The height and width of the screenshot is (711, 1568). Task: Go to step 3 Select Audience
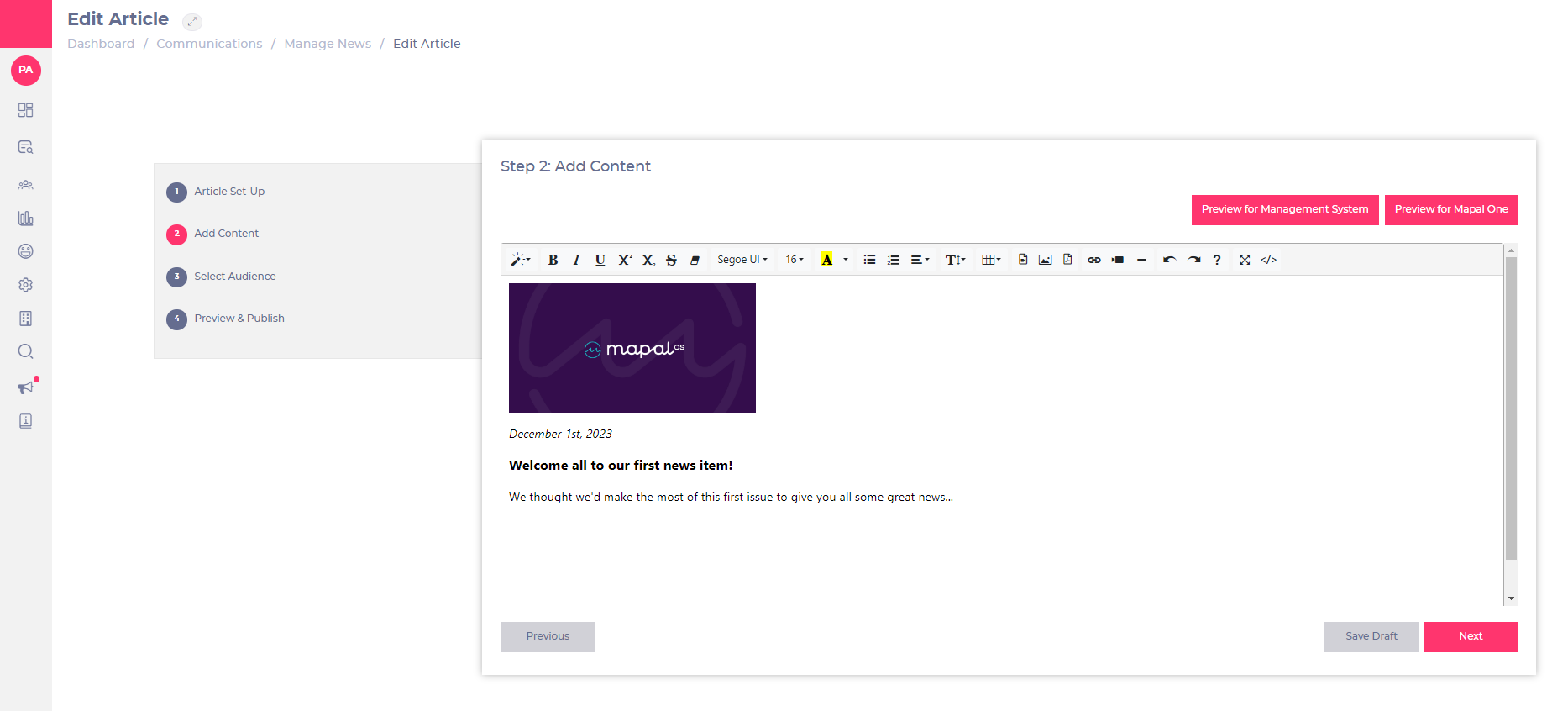point(221,276)
